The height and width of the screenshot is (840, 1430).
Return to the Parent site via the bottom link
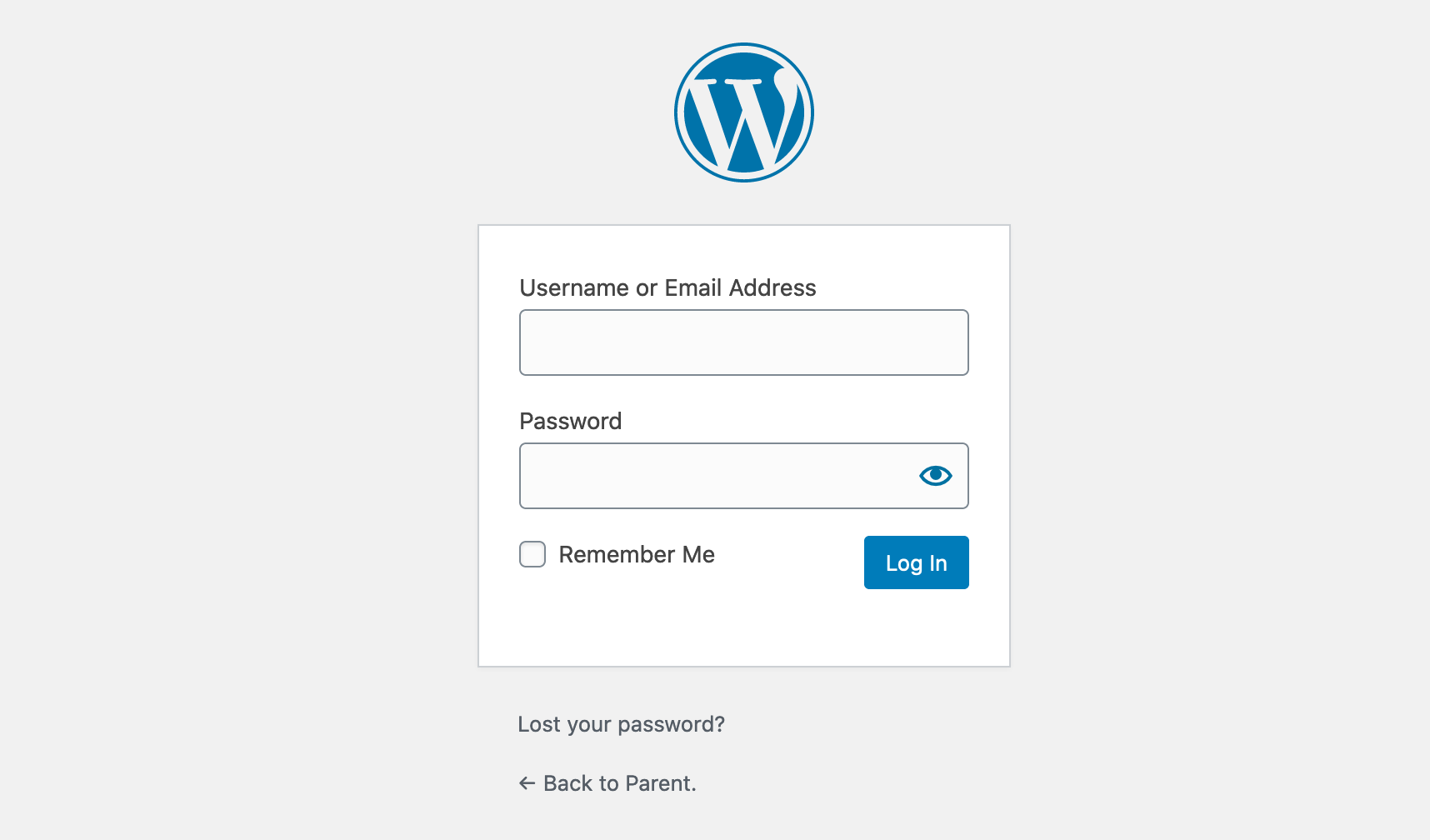pyautogui.click(x=618, y=783)
